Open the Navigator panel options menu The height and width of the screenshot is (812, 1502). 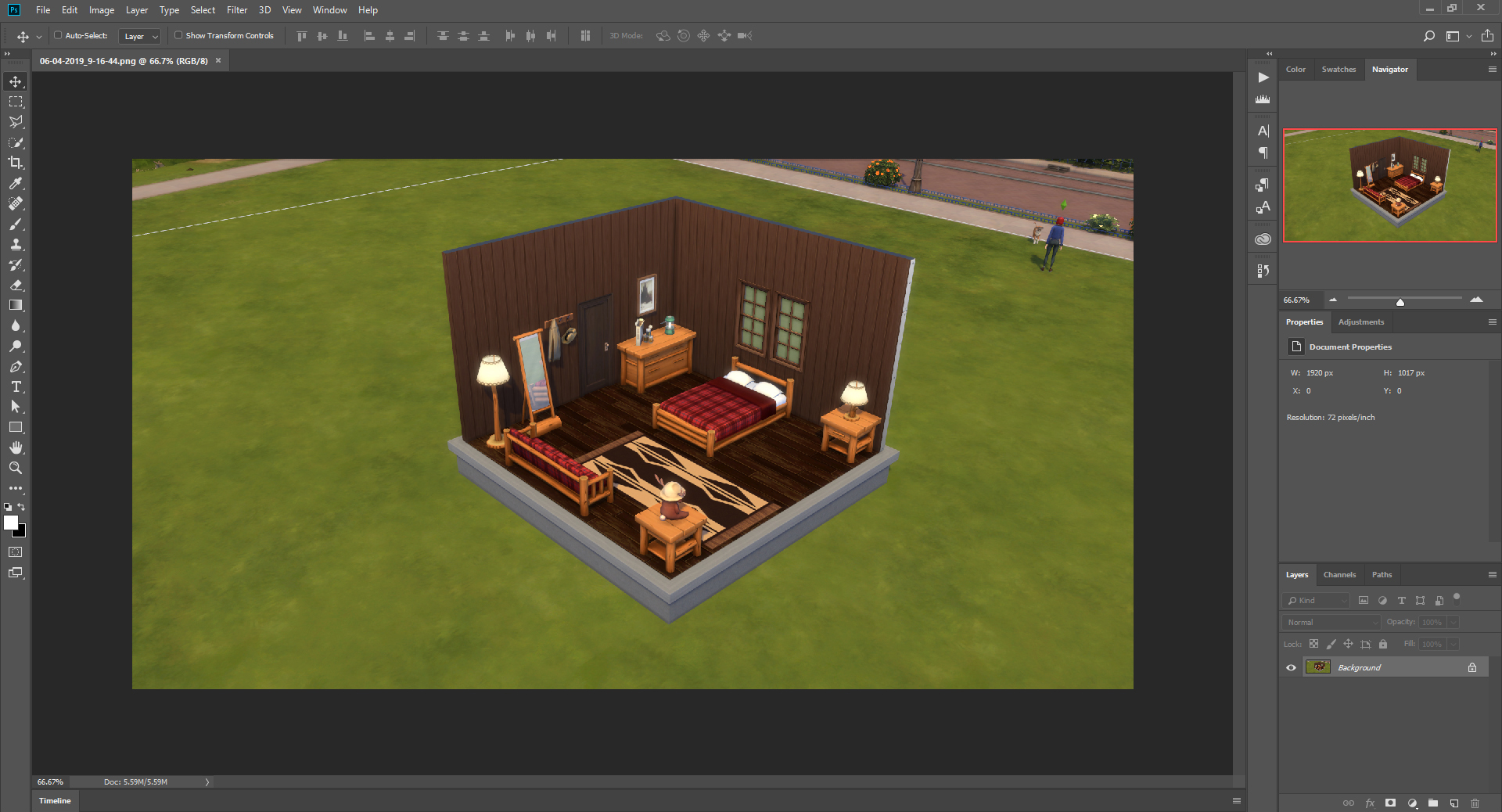pos(1492,69)
